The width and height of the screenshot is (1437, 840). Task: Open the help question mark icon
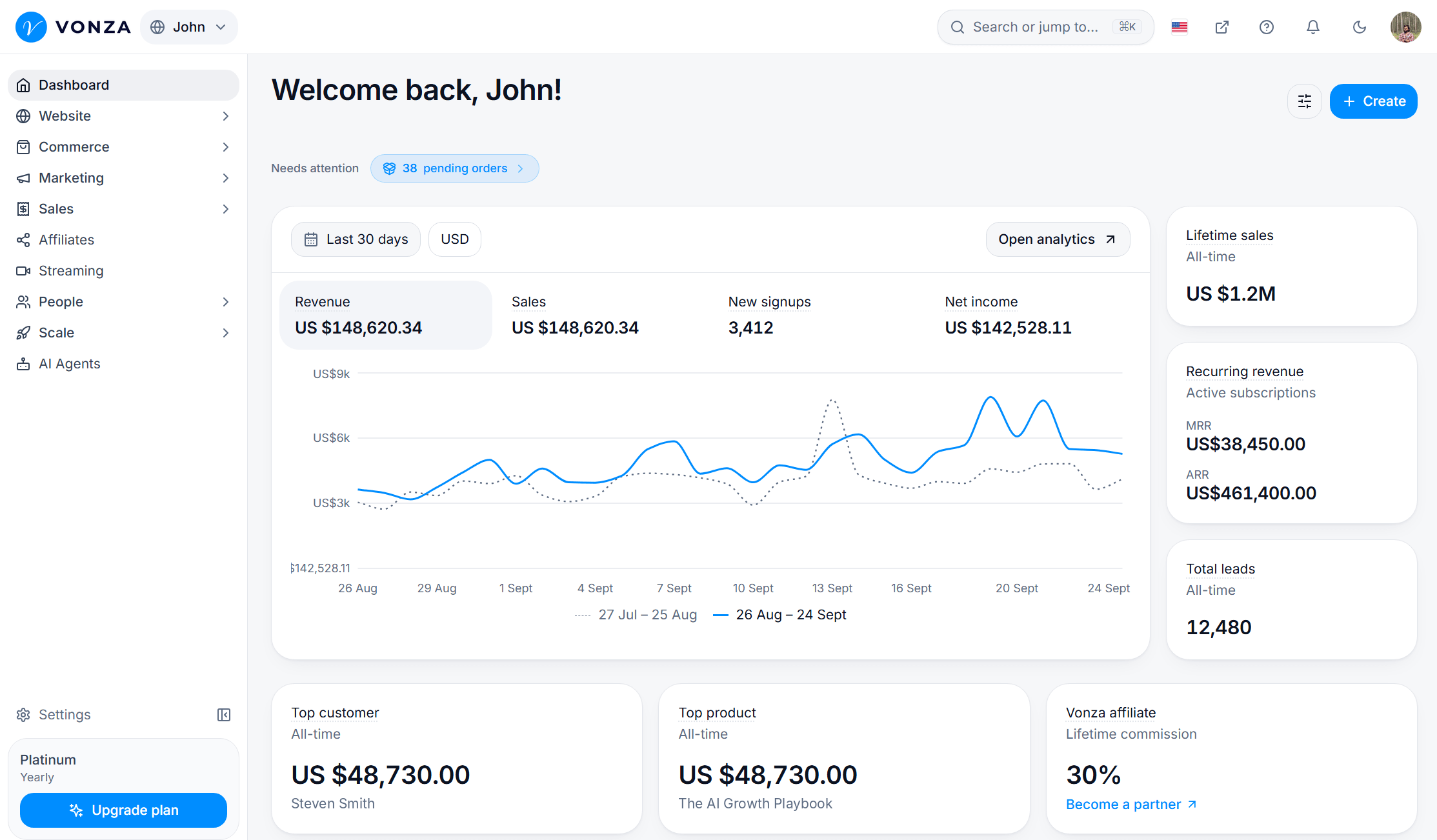pos(1267,27)
